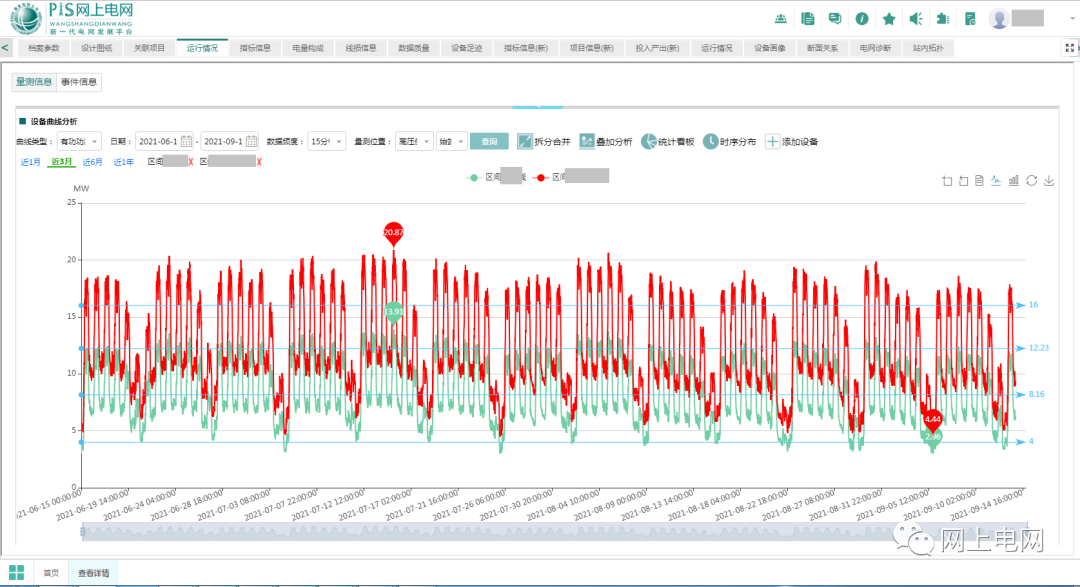The width and height of the screenshot is (1080, 587).
Task: Click the speaker announcement icon in header
Action: pos(916,19)
